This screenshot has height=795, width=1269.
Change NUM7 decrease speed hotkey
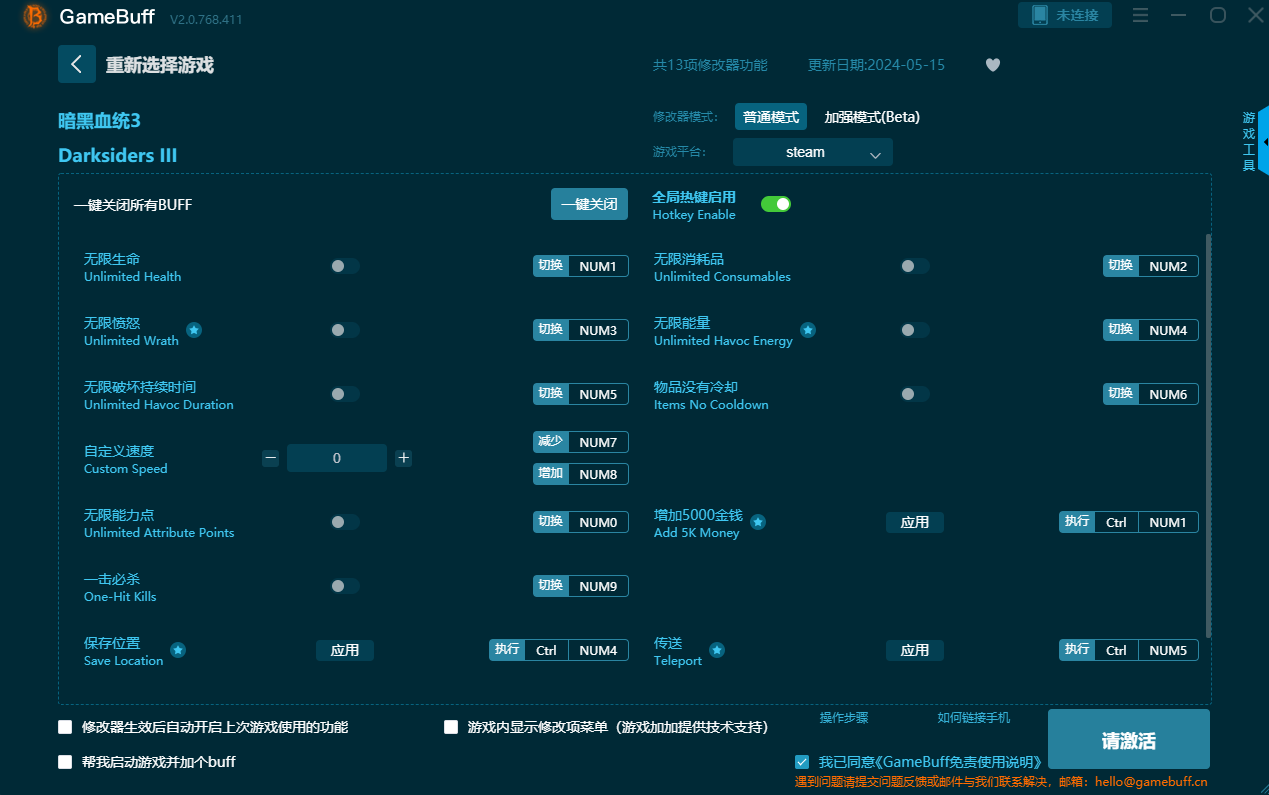(x=598, y=442)
